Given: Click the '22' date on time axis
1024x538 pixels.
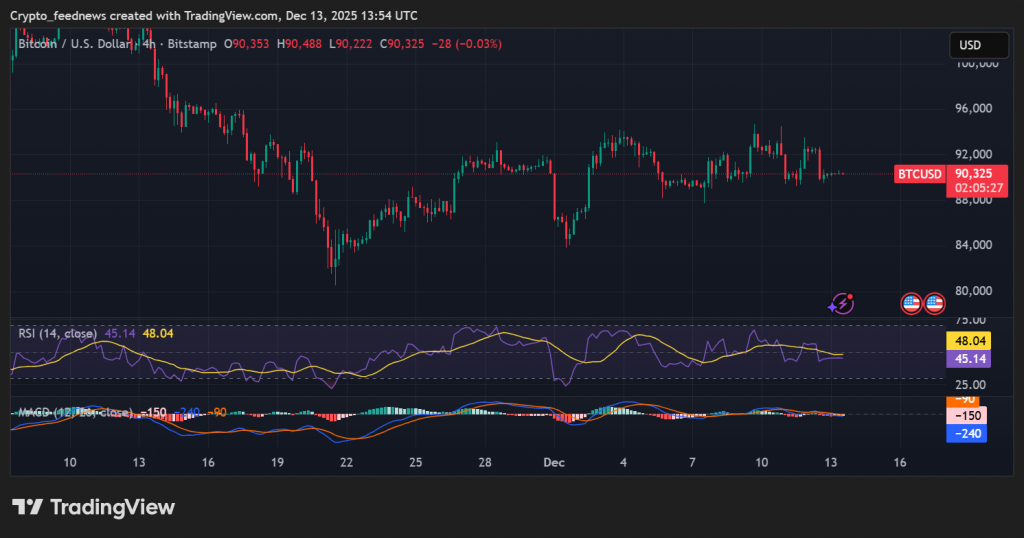Looking at the screenshot, I should pyautogui.click(x=346, y=463).
